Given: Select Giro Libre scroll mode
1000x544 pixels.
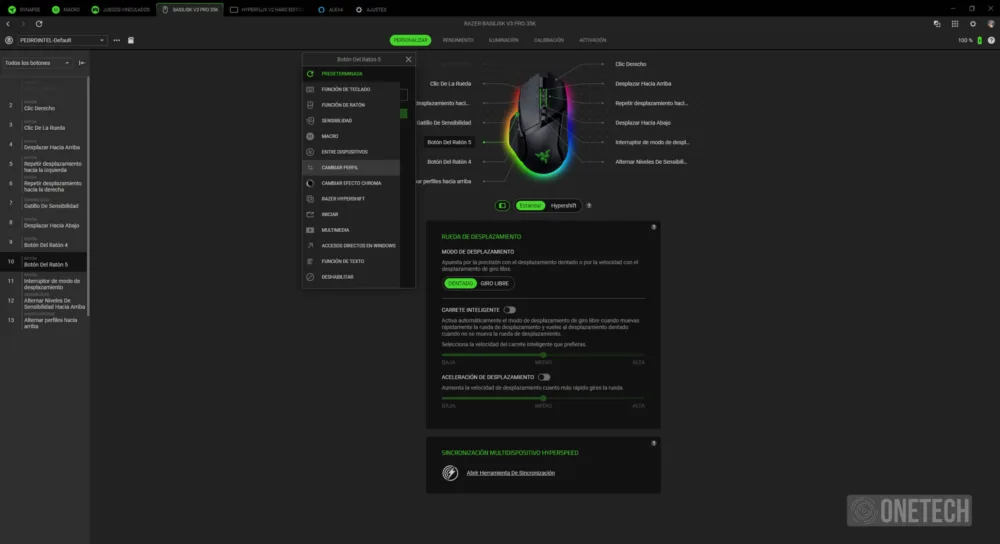Looking at the screenshot, I should pos(494,283).
